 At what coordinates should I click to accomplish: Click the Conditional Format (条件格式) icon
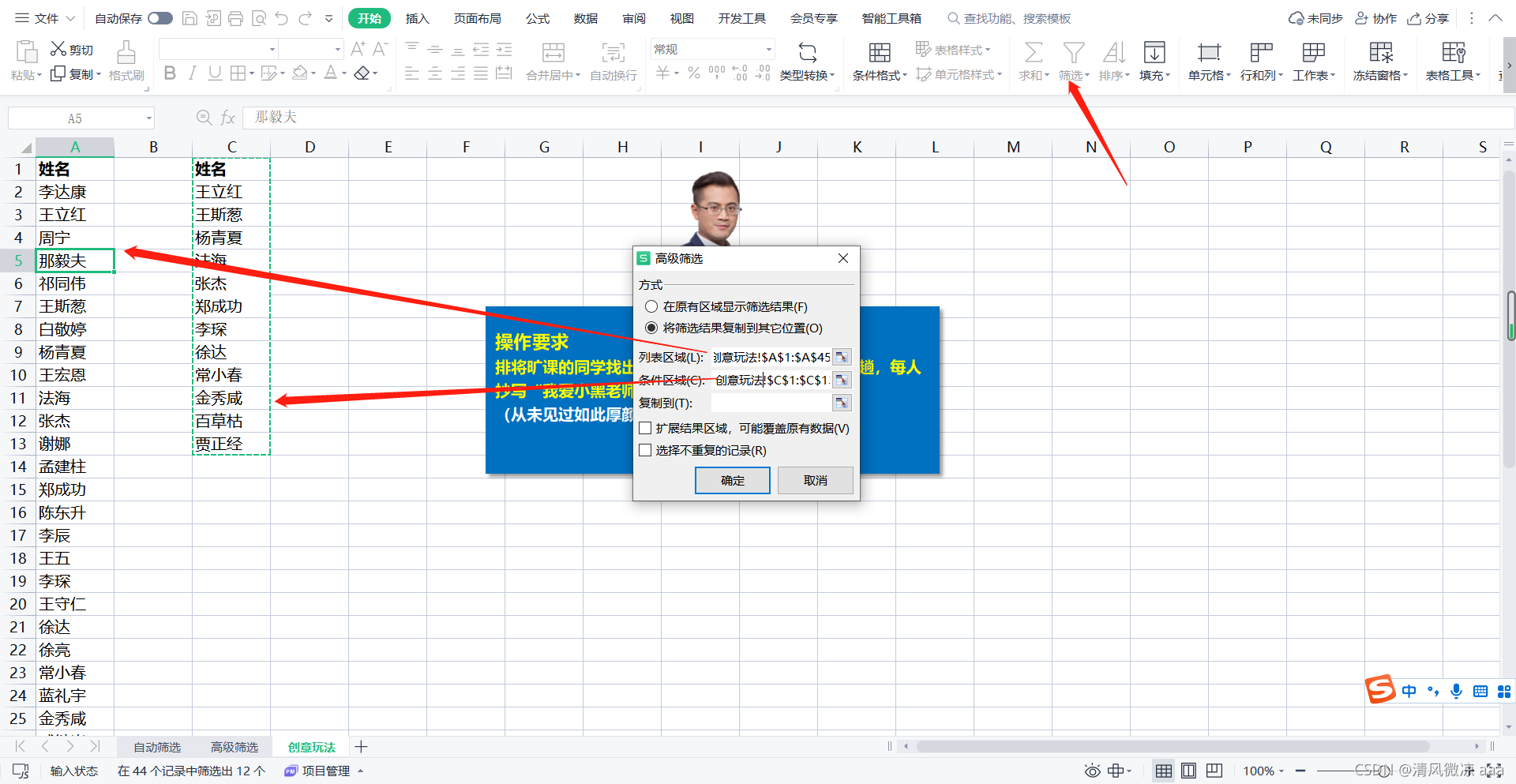pyautogui.click(x=880, y=52)
